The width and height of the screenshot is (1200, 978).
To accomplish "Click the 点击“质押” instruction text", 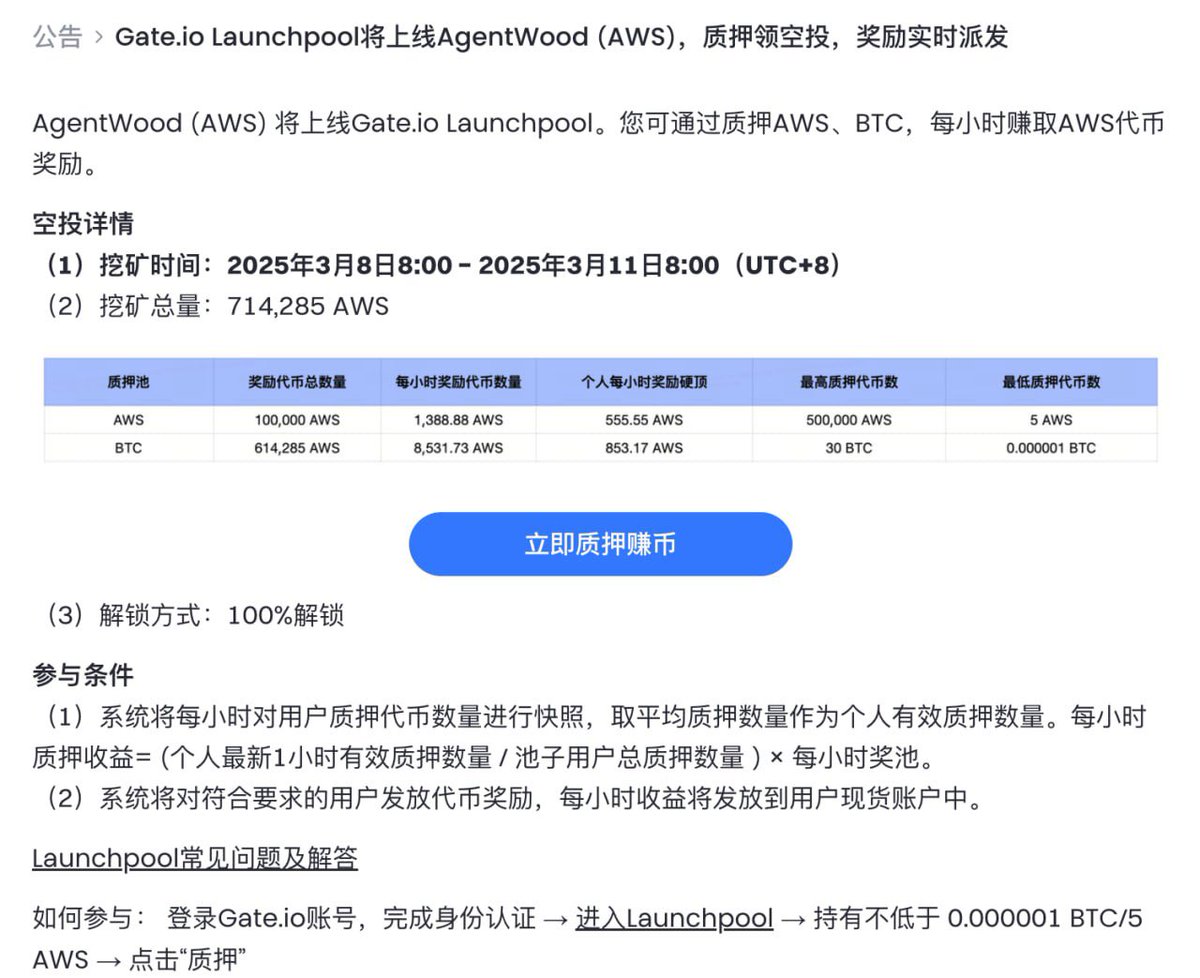I will [x=186, y=960].
